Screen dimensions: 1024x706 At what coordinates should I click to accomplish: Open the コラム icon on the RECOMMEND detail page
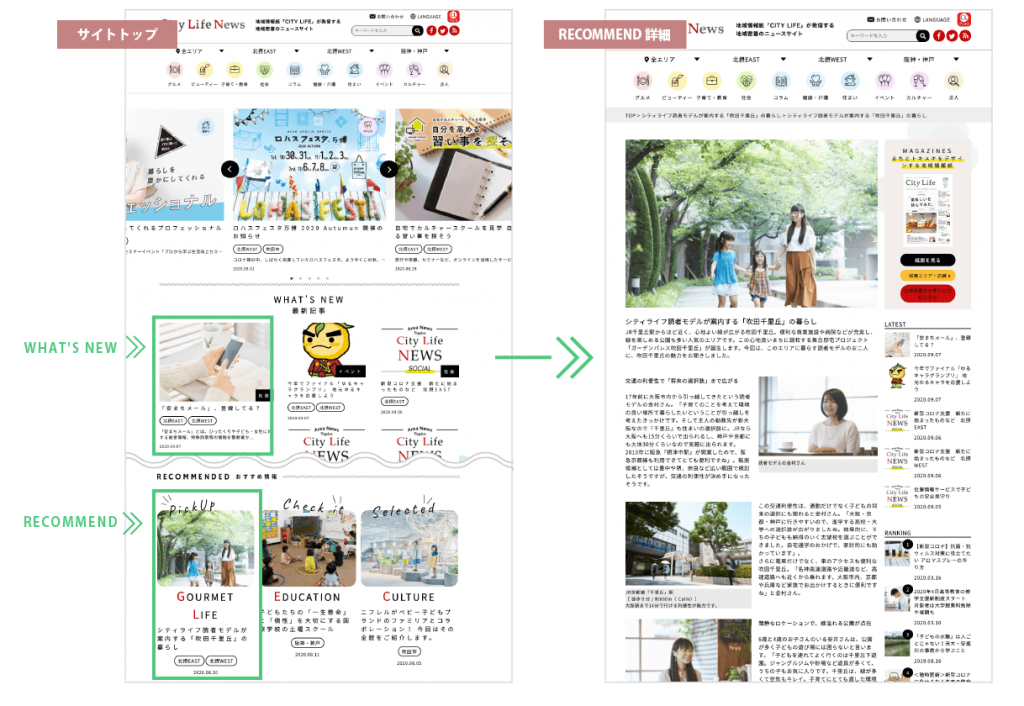[781, 81]
